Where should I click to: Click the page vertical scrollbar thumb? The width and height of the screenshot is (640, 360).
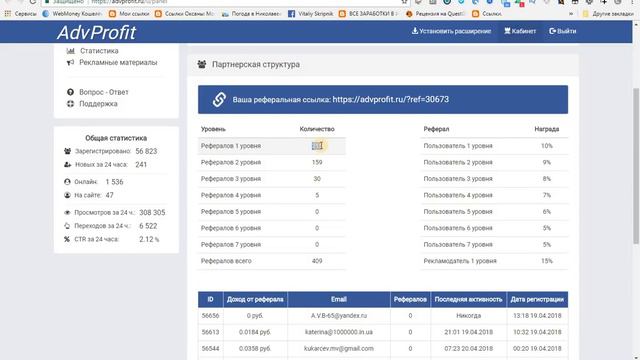click(x=636, y=166)
